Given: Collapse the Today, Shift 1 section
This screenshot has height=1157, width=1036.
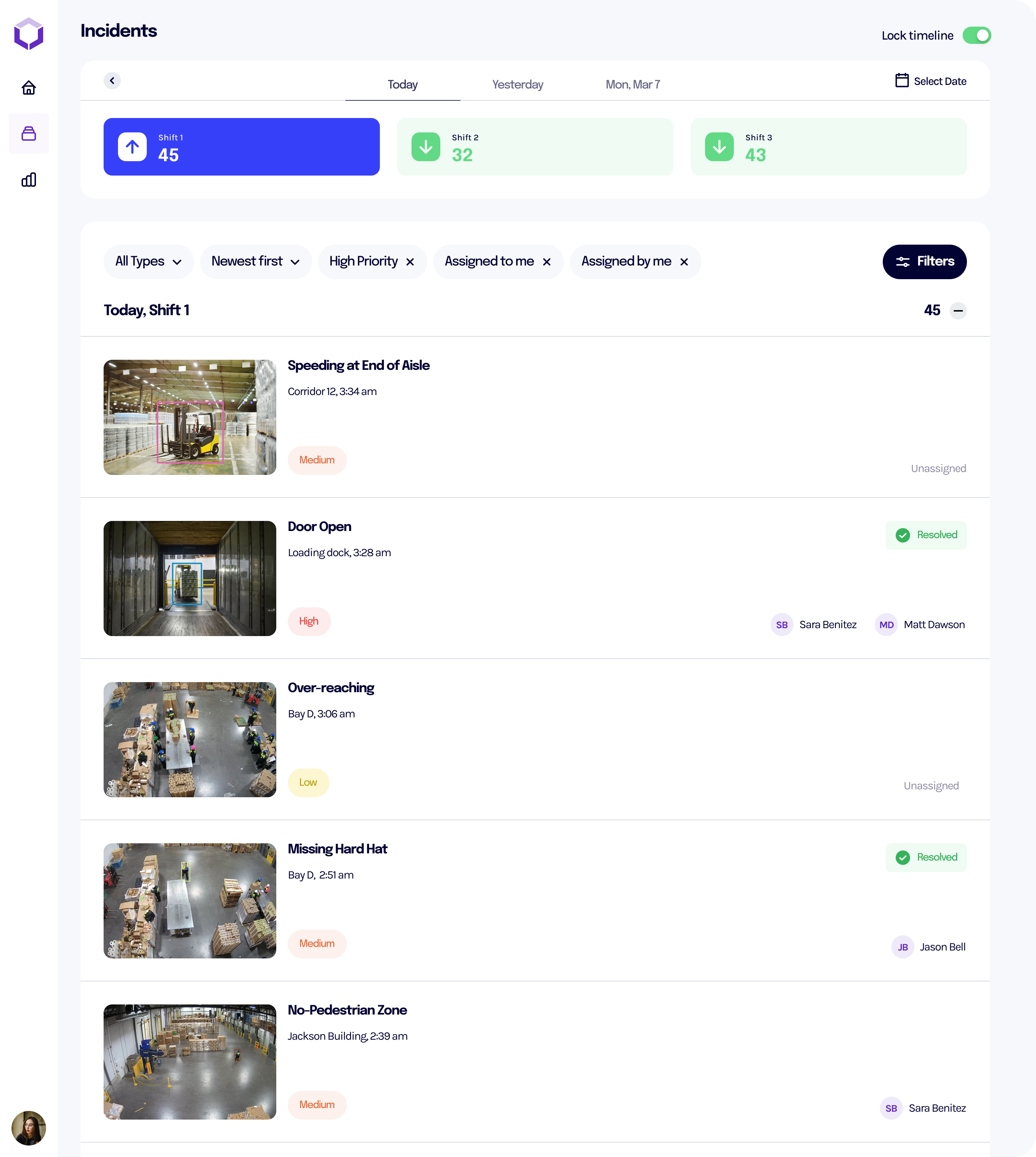Looking at the screenshot, I should [x=959, y=311].
